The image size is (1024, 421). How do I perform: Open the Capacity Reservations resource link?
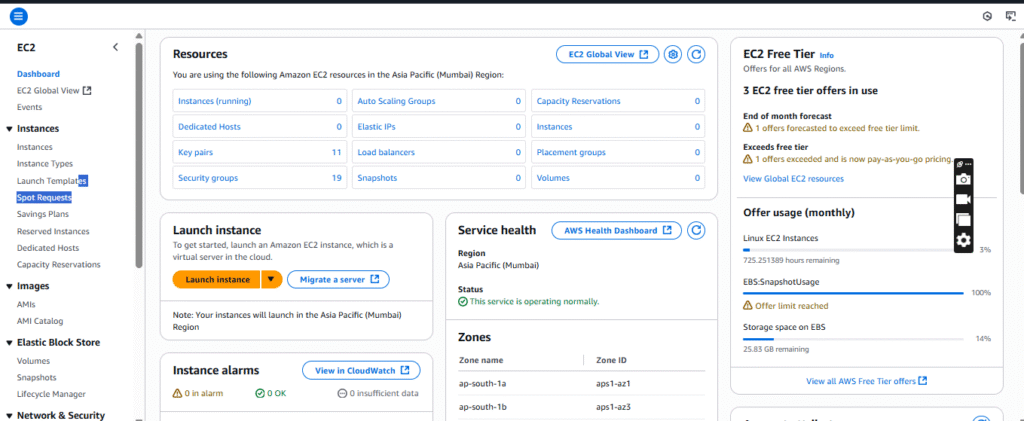[579, 101]
